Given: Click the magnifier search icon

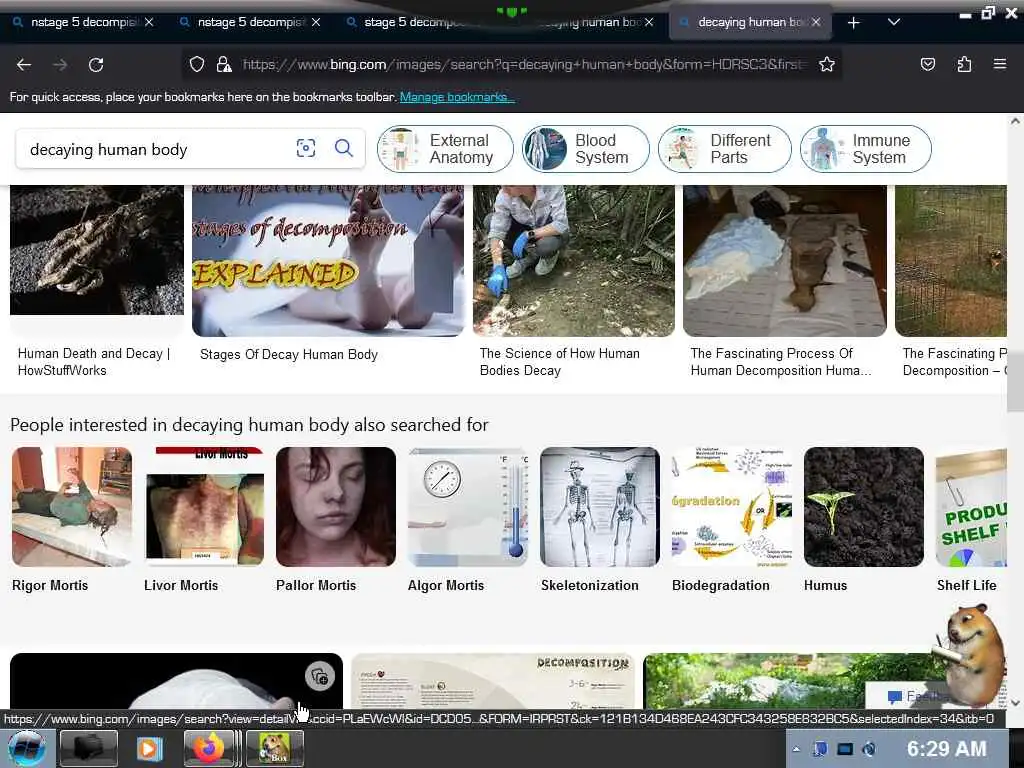Looking at the screenshot, I should coord(344,148).
